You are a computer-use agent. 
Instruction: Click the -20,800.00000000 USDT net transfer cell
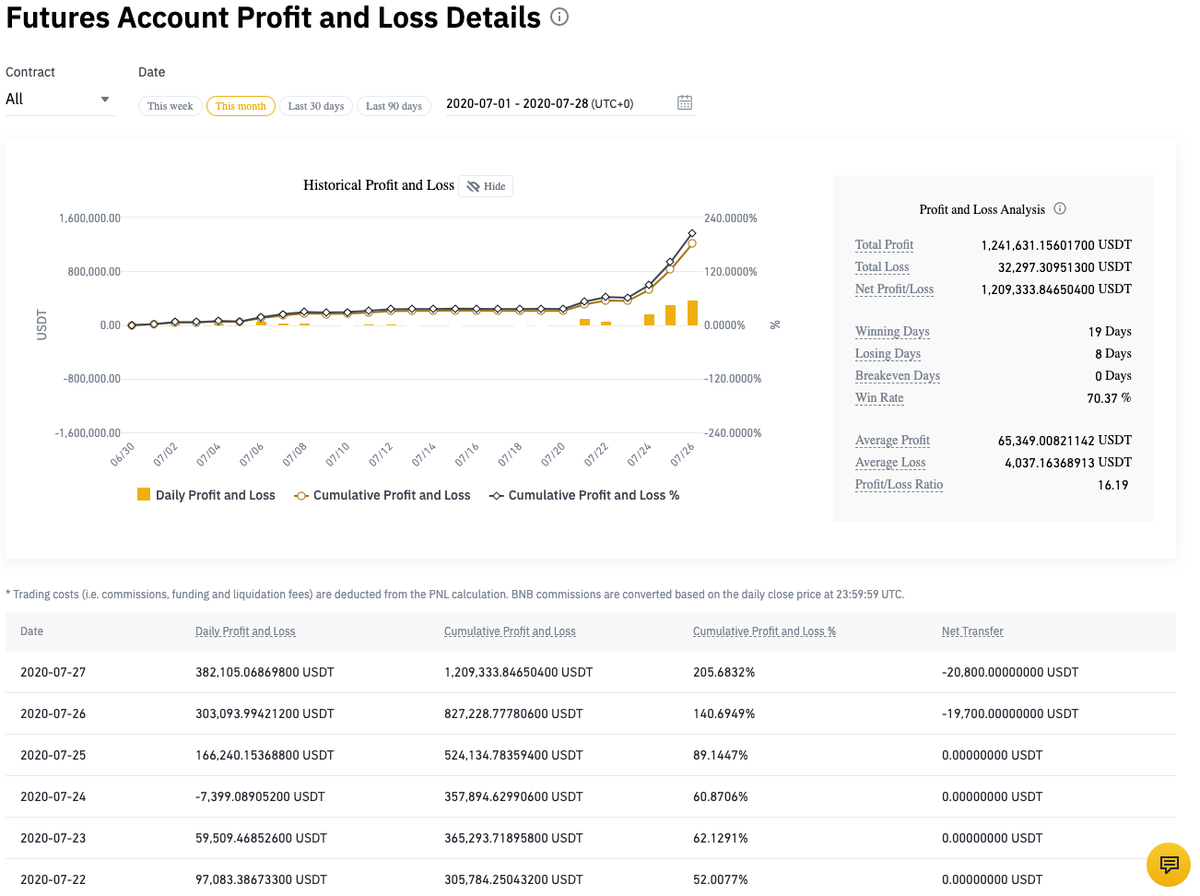(x=1010, y=672)
